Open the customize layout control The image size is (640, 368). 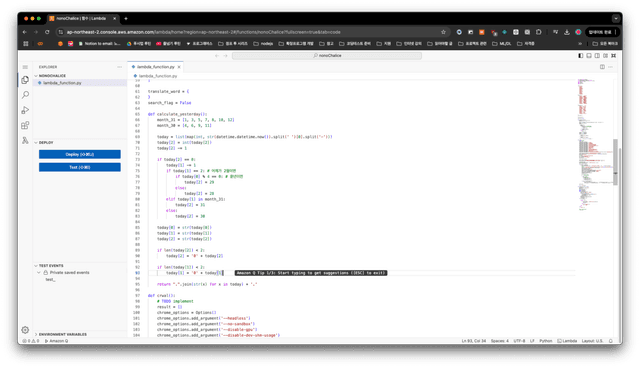[x=605, y=55]
